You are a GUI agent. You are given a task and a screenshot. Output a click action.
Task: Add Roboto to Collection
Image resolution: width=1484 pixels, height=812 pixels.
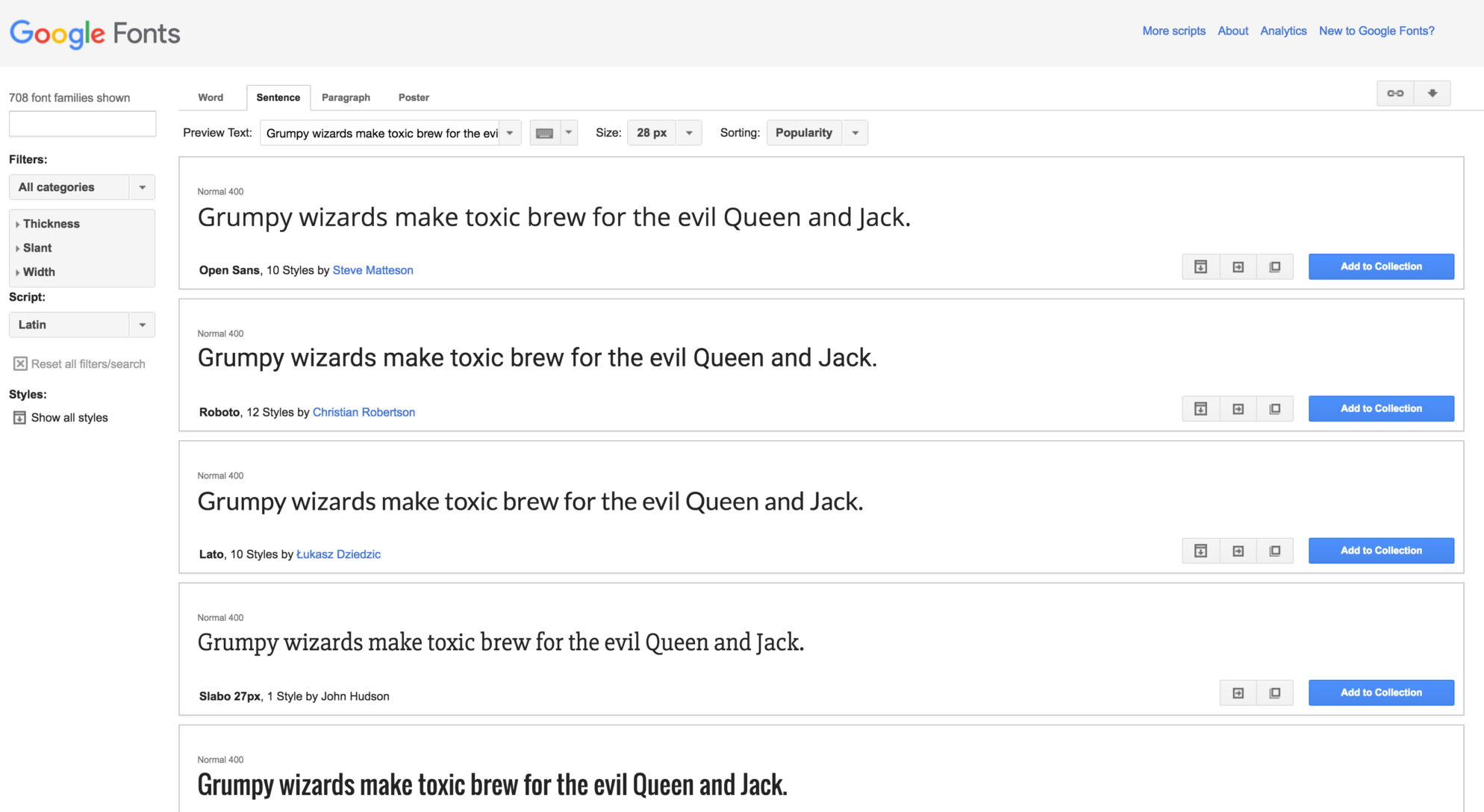click(x=1381, y=408)
